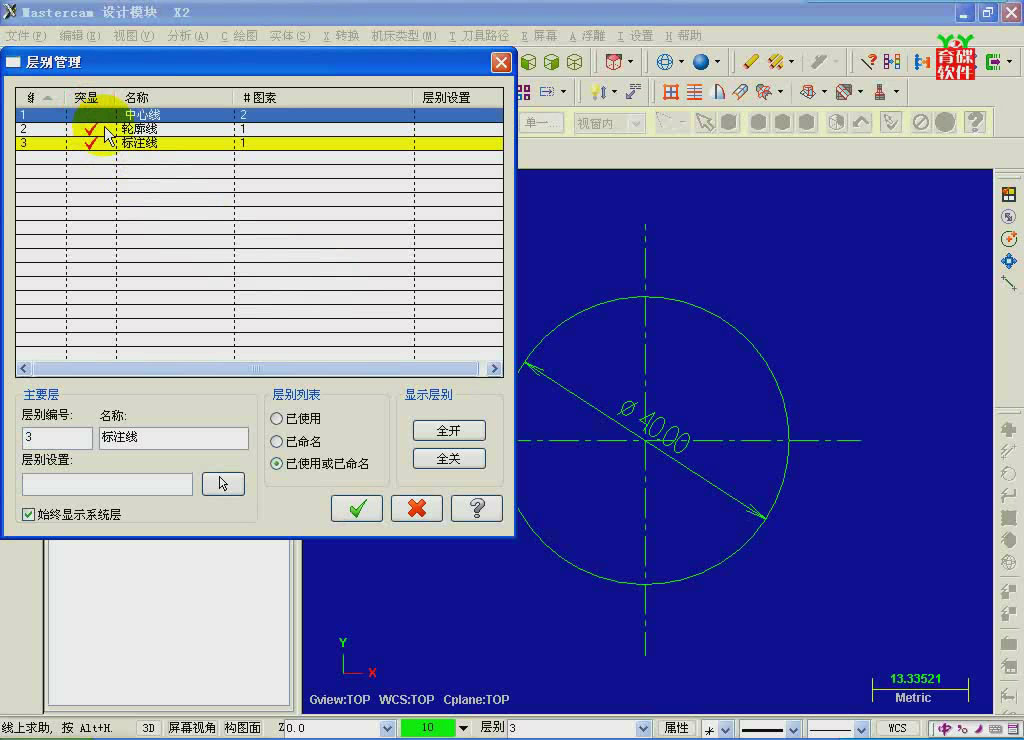Cancel dialog with red X button

[x=417, y=509]
